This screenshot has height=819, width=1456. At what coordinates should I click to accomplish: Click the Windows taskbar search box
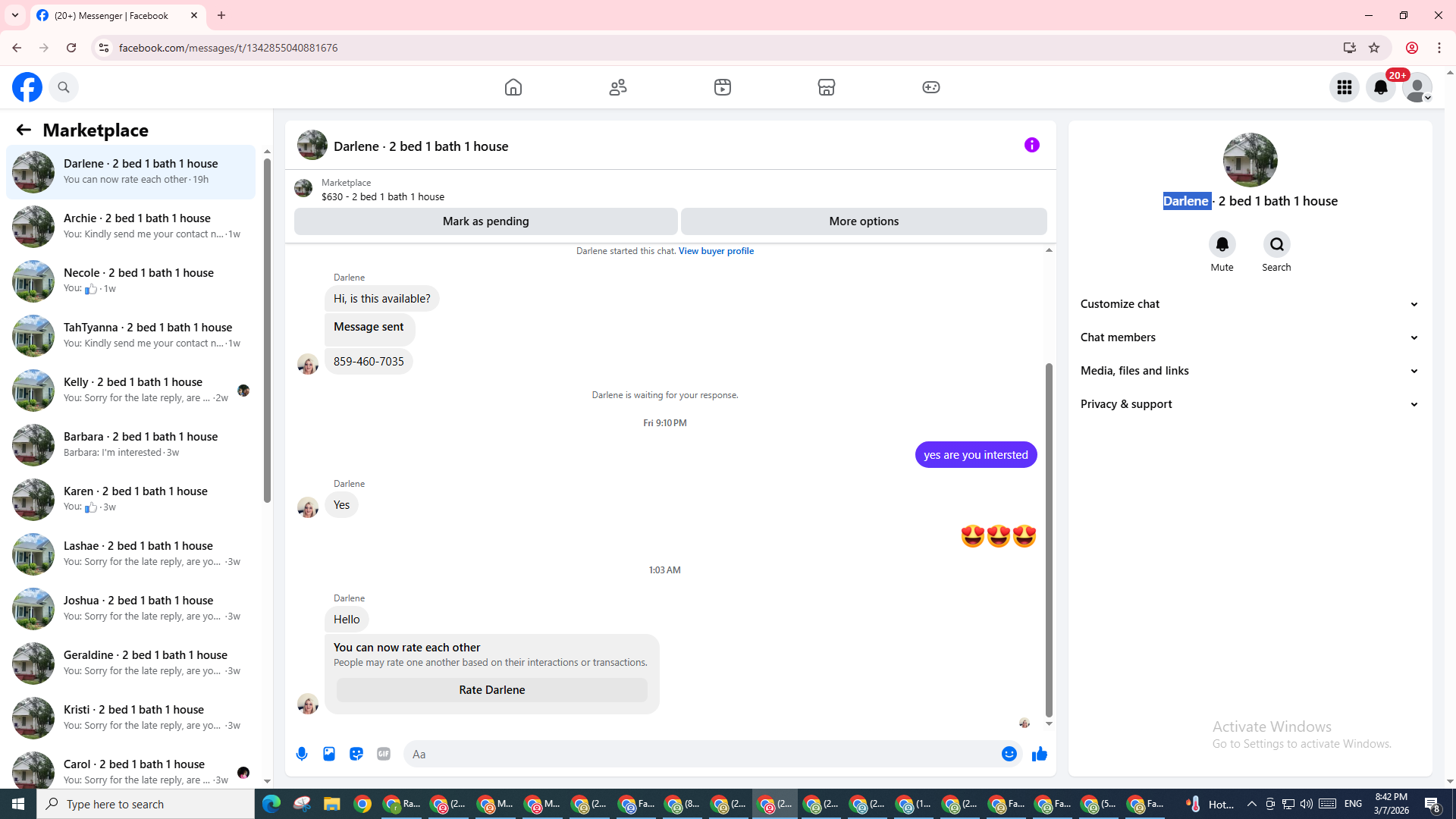tap(146, 804)
